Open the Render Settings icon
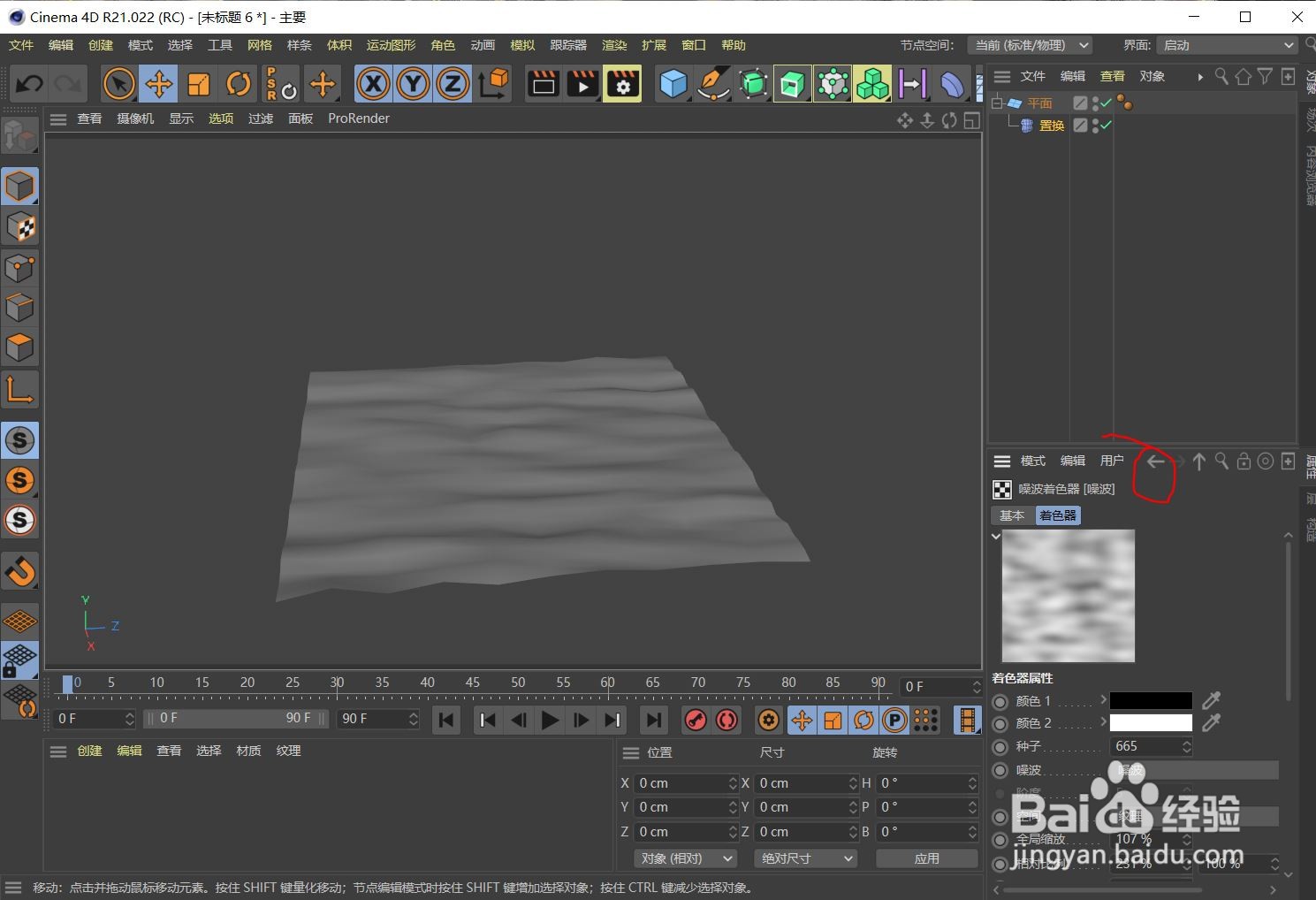This screenshot has width=1316, height=900. (622, 83)
